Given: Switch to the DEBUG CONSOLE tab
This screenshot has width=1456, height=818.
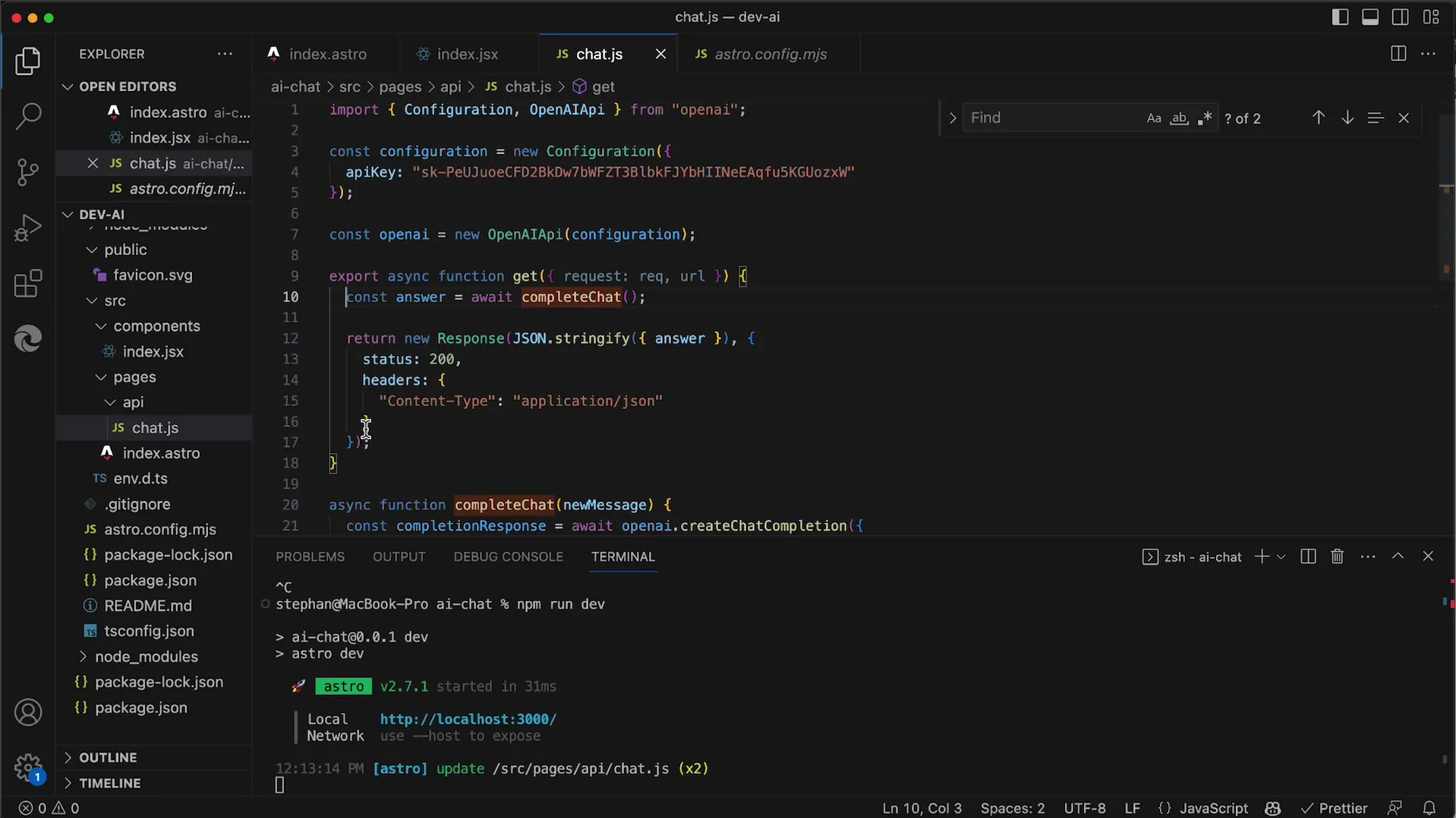Looking at the screenshot, I should click(509, 557).
